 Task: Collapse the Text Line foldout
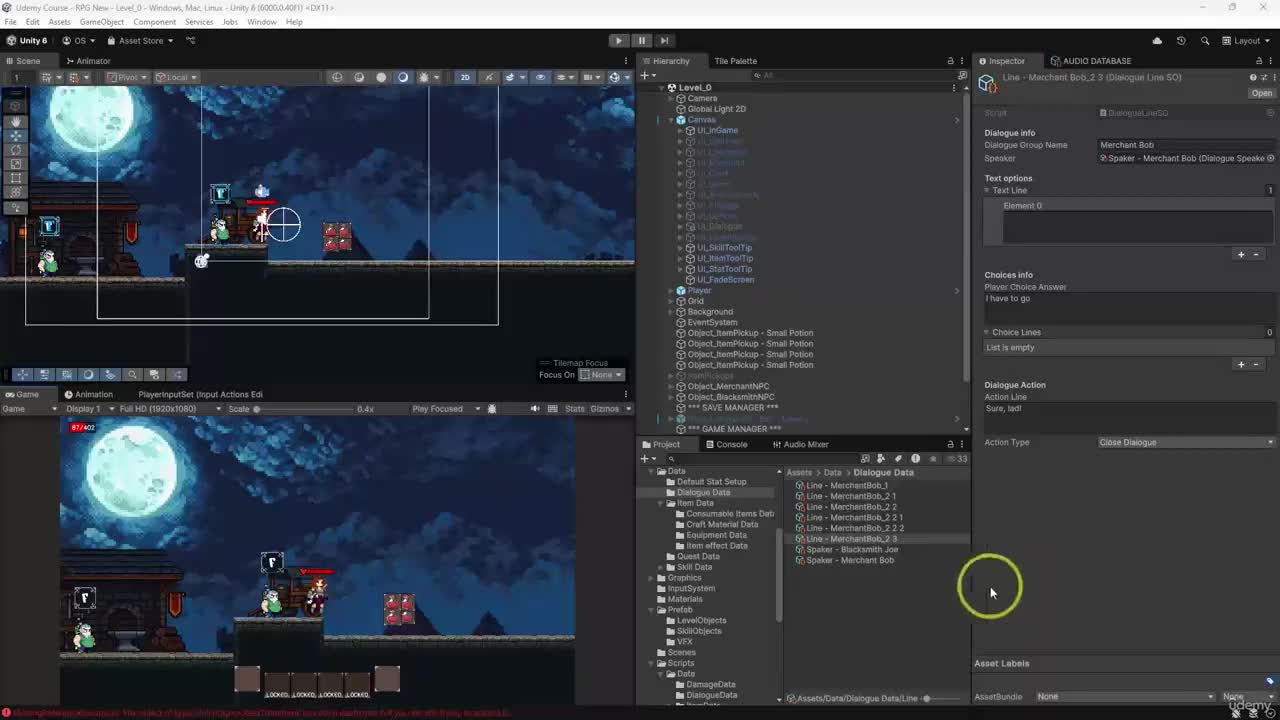(987, 190)
